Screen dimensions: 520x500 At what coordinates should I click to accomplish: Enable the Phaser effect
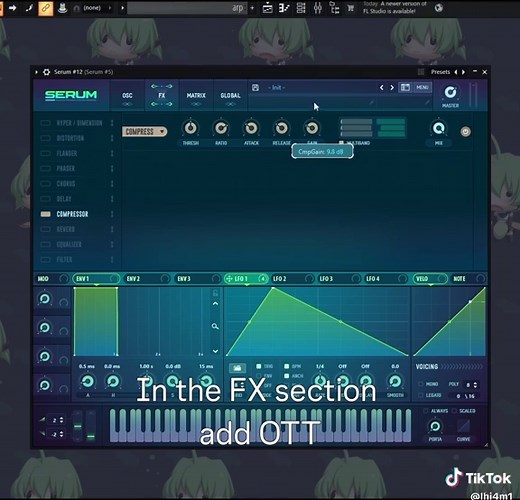(x=45, y=168)
